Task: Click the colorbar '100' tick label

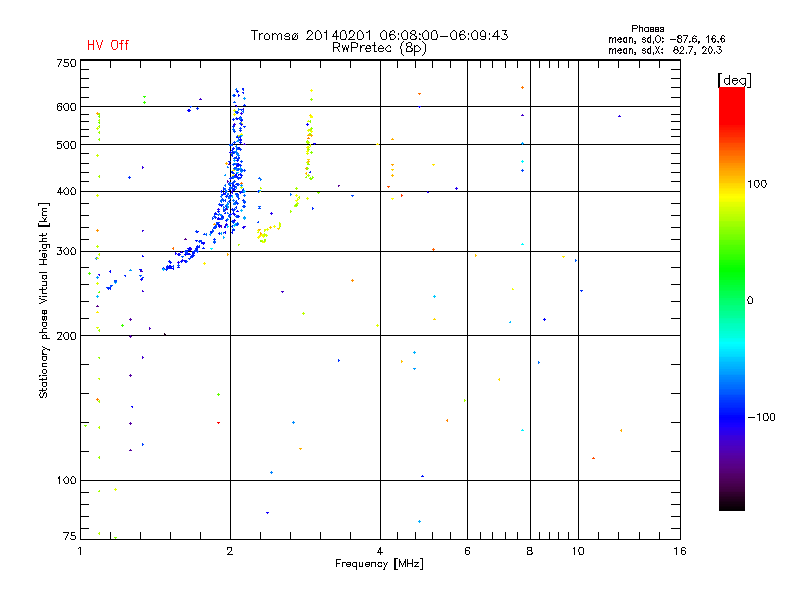Action: [757, 184]
